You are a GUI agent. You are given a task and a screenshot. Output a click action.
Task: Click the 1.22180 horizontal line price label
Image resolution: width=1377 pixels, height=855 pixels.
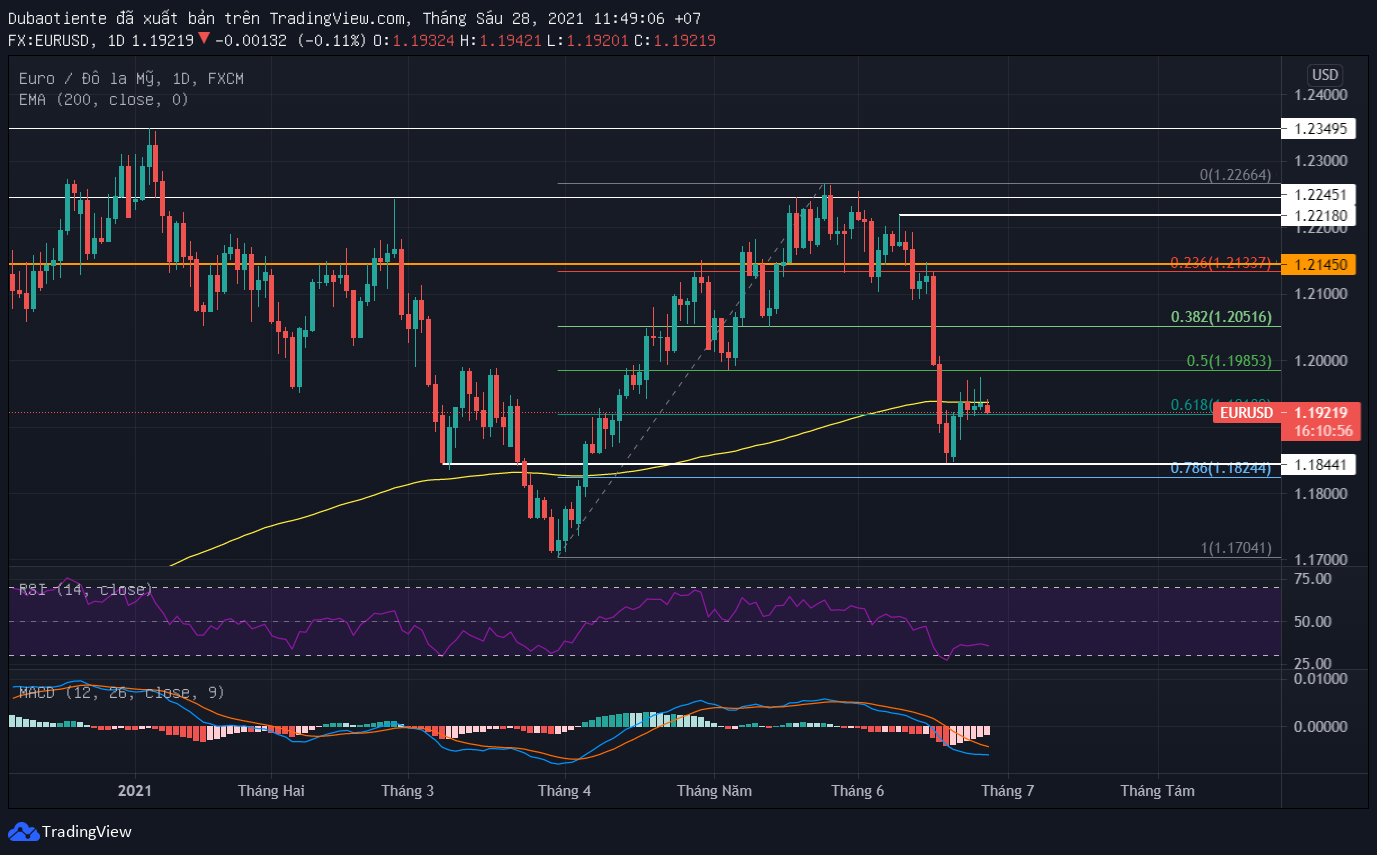tap(1321, 216)
